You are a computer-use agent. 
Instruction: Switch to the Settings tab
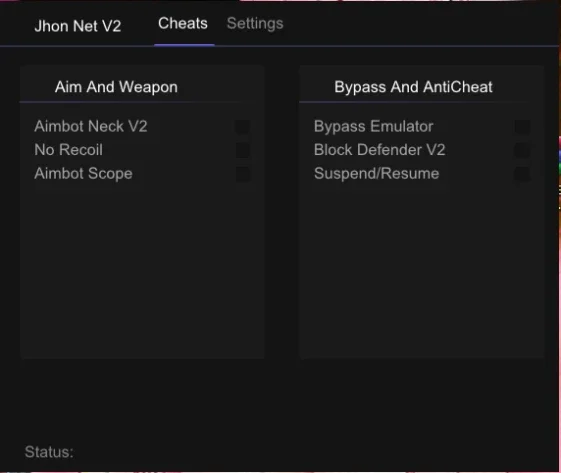[255, 24]
